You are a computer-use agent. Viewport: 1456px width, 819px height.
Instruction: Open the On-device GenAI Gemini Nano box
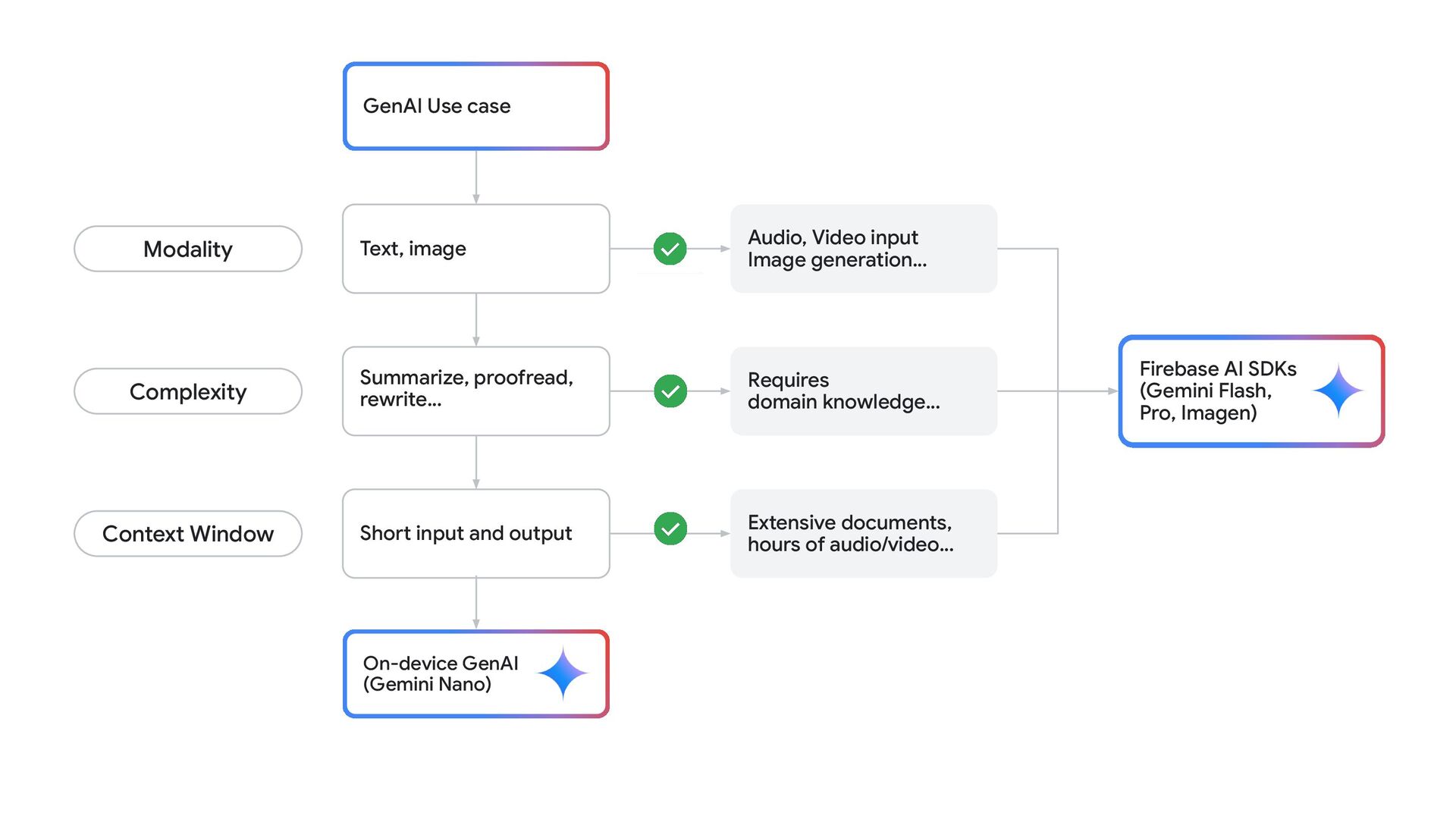(x=444, y=673)
